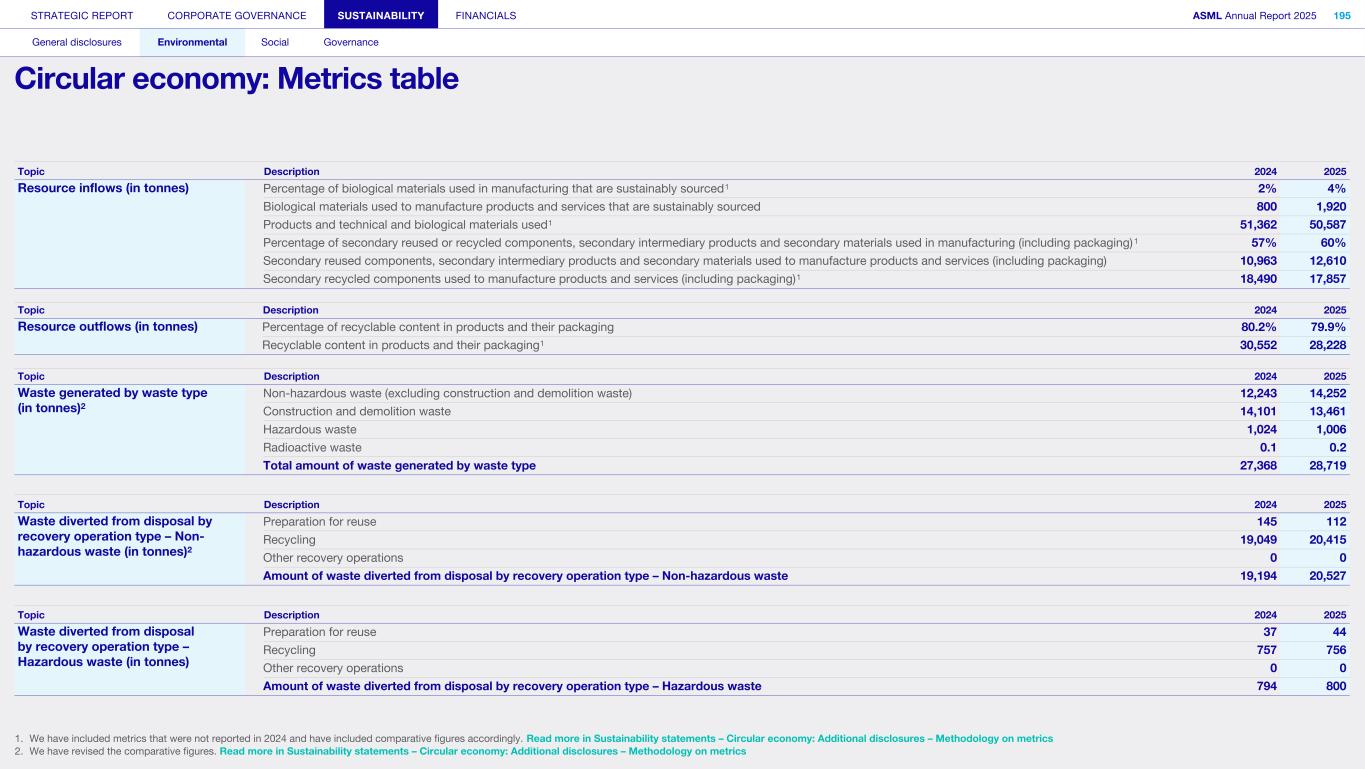The width and height of the screenshot is (1365, 769).
Task: Select the Sustainability top navigation tab
Action: [x=381, y=15]
